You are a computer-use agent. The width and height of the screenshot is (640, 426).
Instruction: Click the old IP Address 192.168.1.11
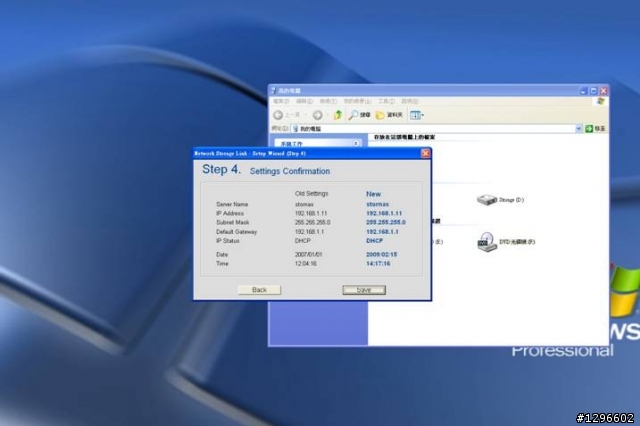(x=311, y=213)
